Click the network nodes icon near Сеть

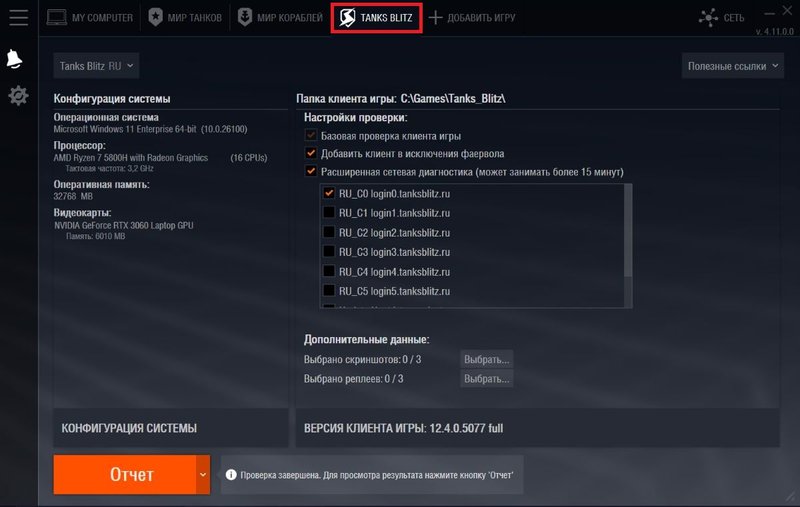pyautogui.click(x=709, y=17)
